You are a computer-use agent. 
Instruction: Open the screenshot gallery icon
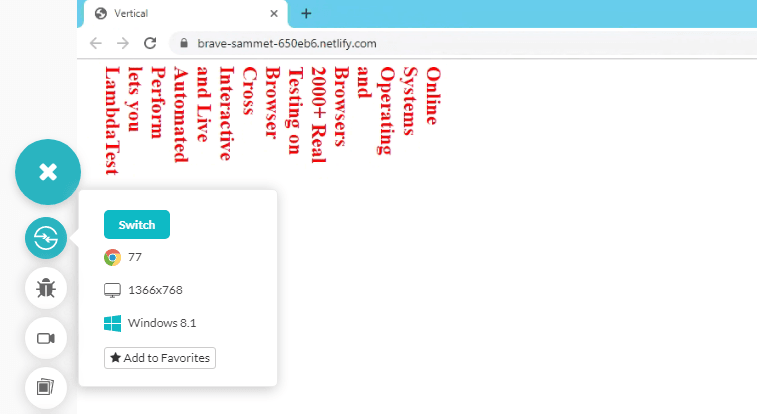[46, 387]
